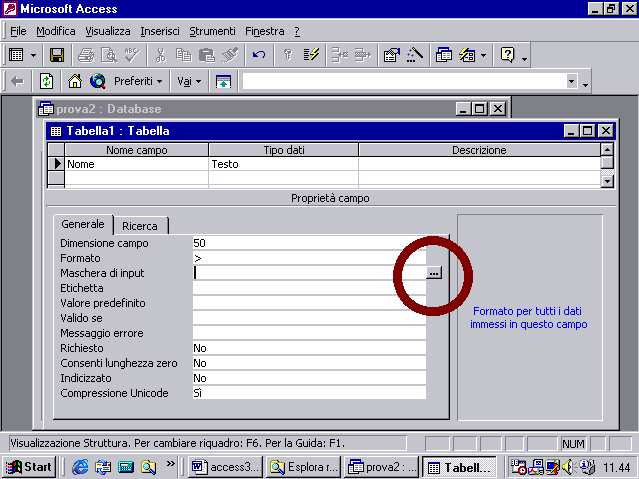Select the Nome row selector
The width and height of the screenshot is (639, 479).
point(56,164)
